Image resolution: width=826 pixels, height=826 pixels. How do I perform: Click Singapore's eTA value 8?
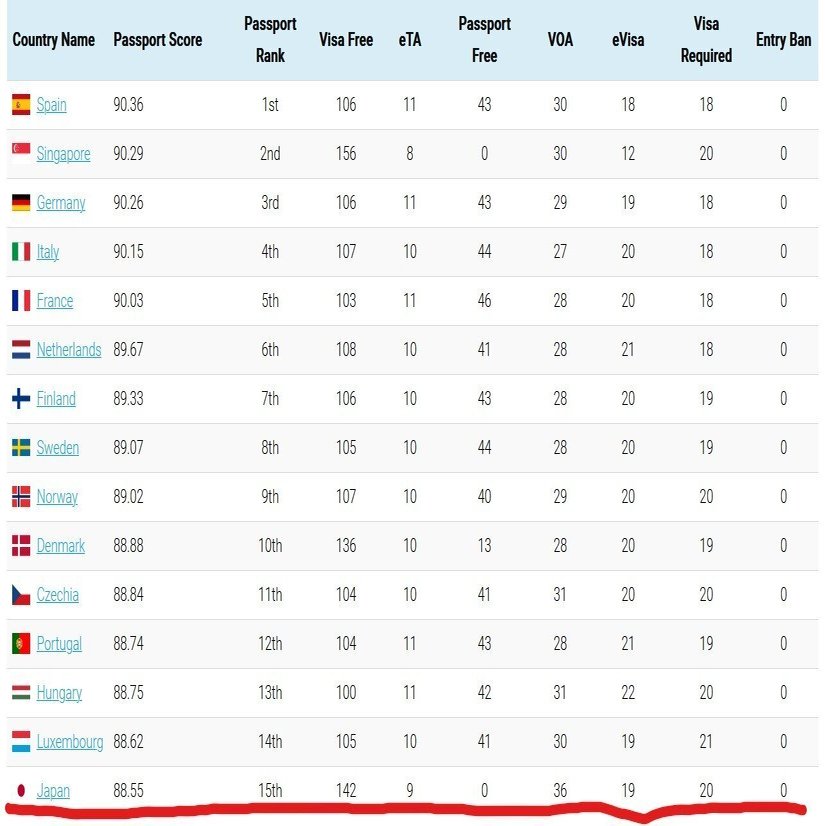pyautogui.click(x=410, y=153)
